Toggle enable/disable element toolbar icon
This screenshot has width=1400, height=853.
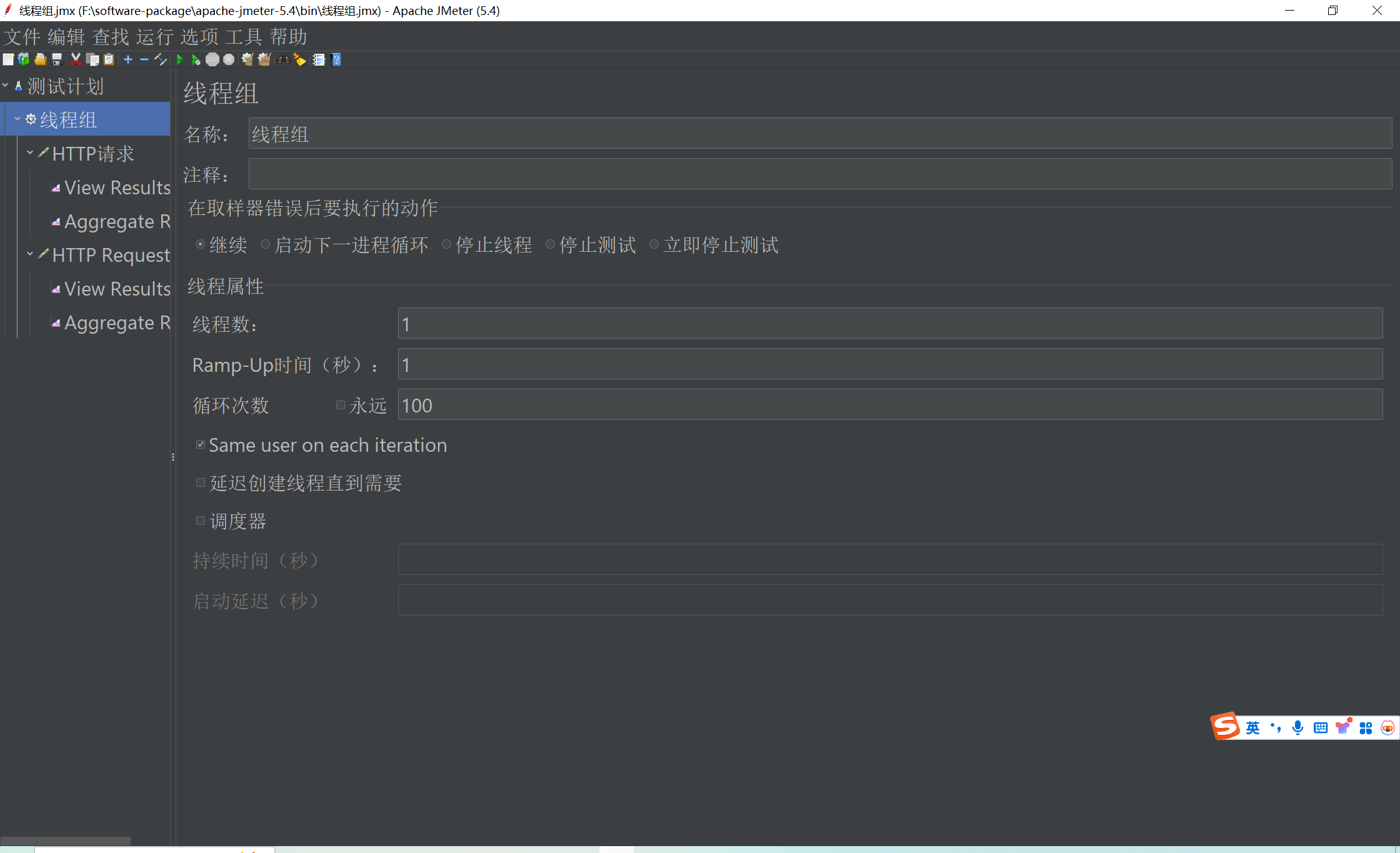161,59
